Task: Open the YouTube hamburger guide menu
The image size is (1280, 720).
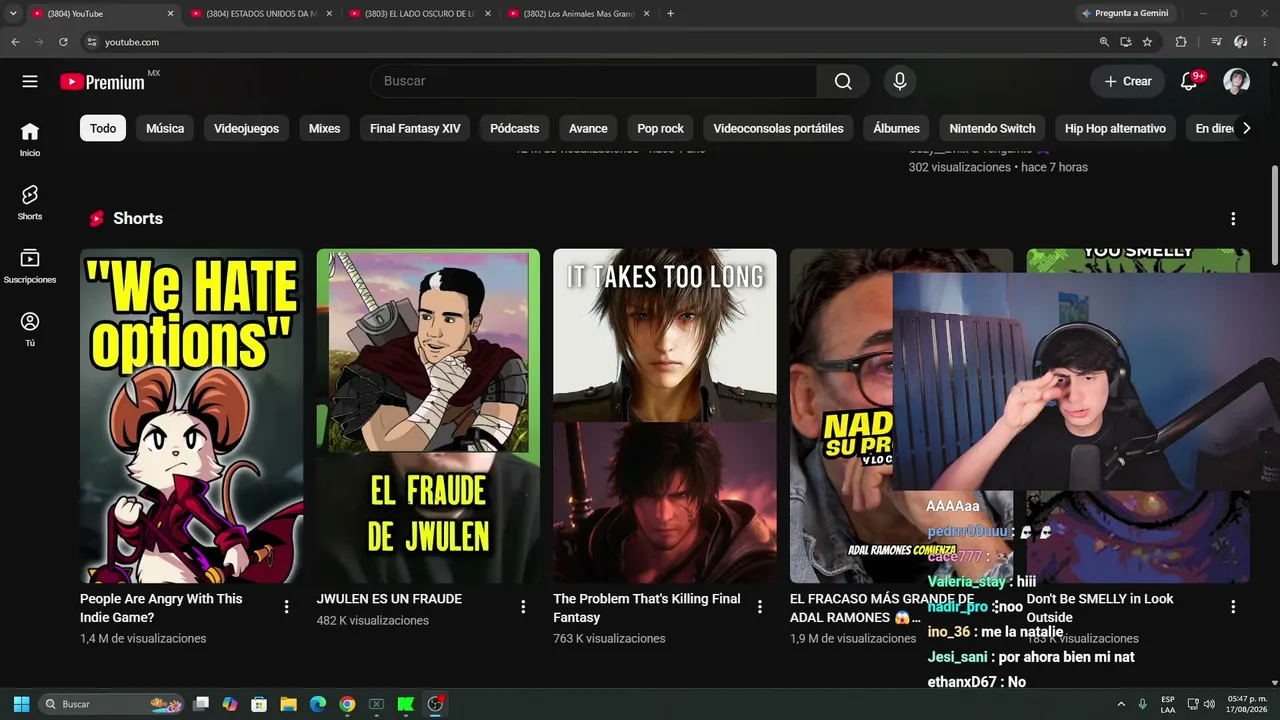Action: [x=30, y=81]
